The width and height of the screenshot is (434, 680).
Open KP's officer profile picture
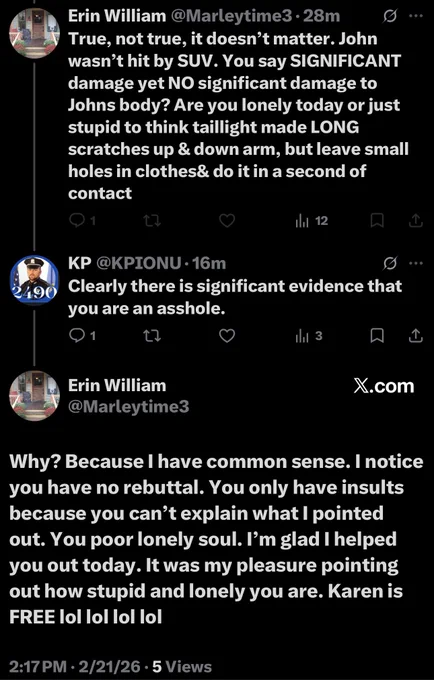click(x=34, y=280)
